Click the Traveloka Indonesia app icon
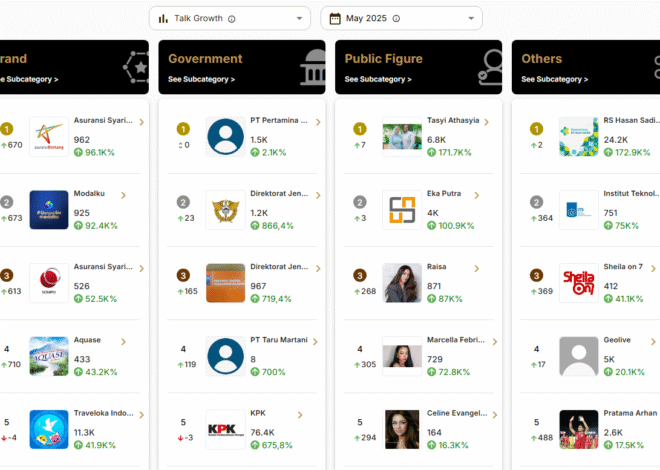This screenshot has width=660, height=470. tap(49, 429)
